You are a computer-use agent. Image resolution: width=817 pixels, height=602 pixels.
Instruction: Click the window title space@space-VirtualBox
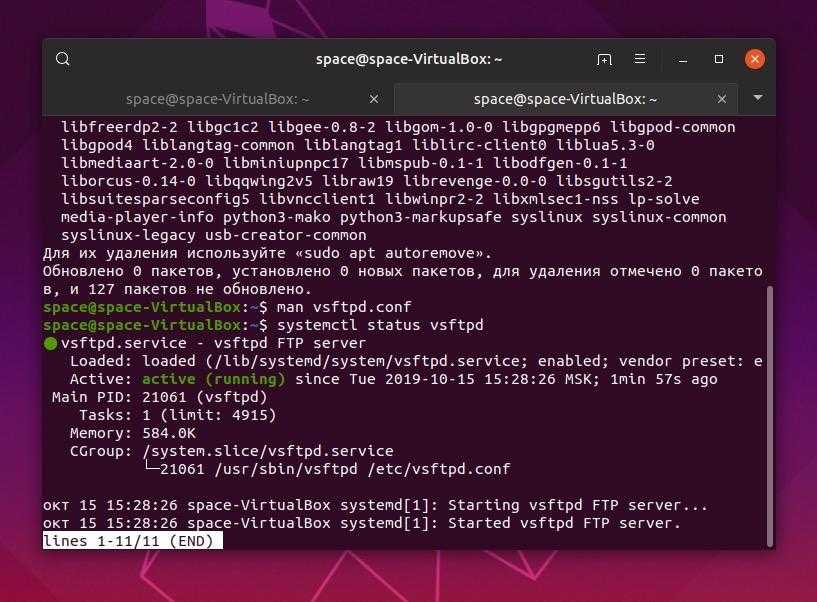point(408,59)
